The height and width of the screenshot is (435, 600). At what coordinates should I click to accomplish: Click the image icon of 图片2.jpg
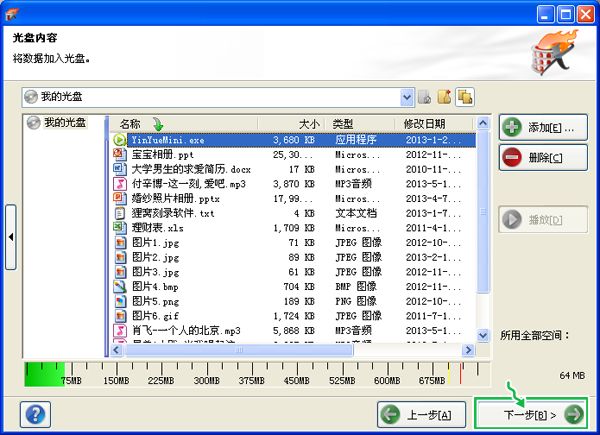(120, 257)
